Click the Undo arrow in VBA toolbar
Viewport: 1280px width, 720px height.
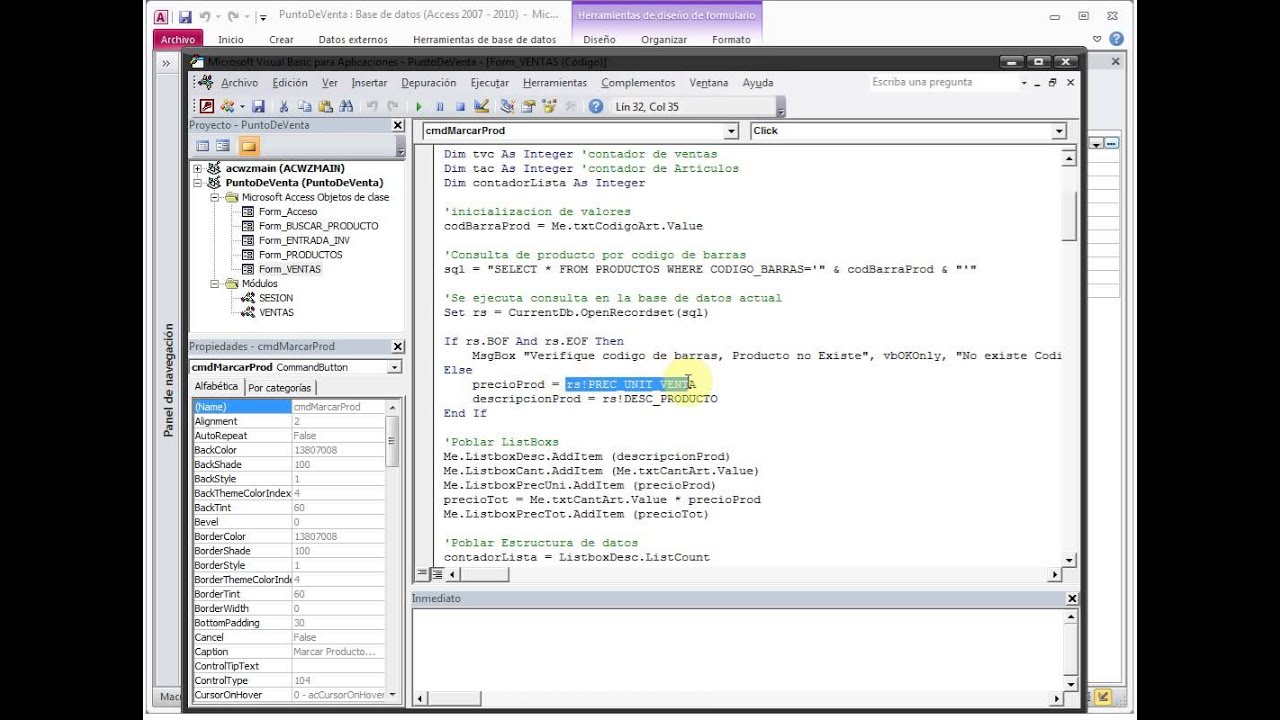372,106
